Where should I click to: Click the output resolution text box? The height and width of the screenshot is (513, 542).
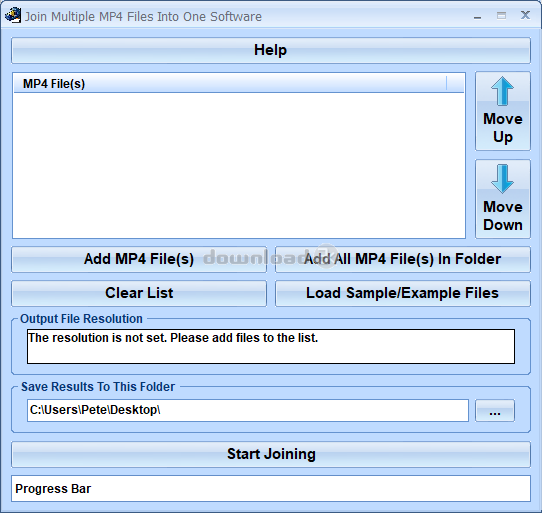[x=271, y=346]
